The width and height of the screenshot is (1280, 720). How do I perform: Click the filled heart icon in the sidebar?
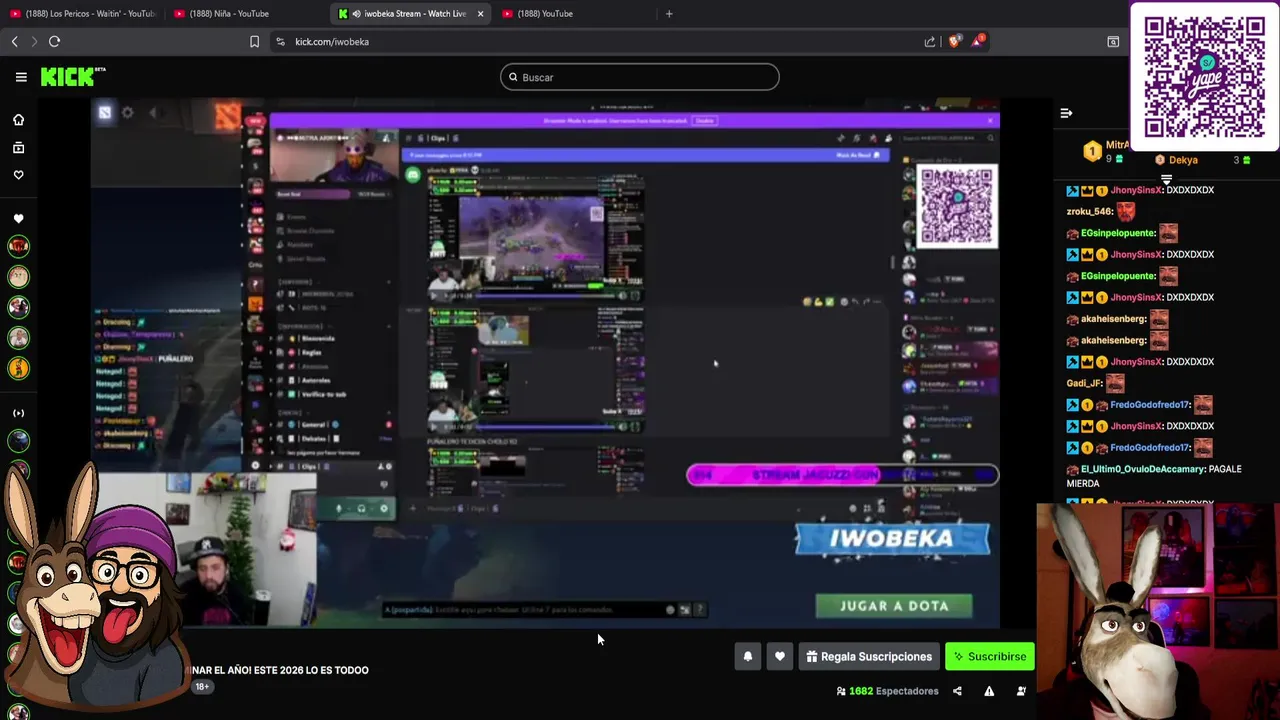(x=18, y=219)
